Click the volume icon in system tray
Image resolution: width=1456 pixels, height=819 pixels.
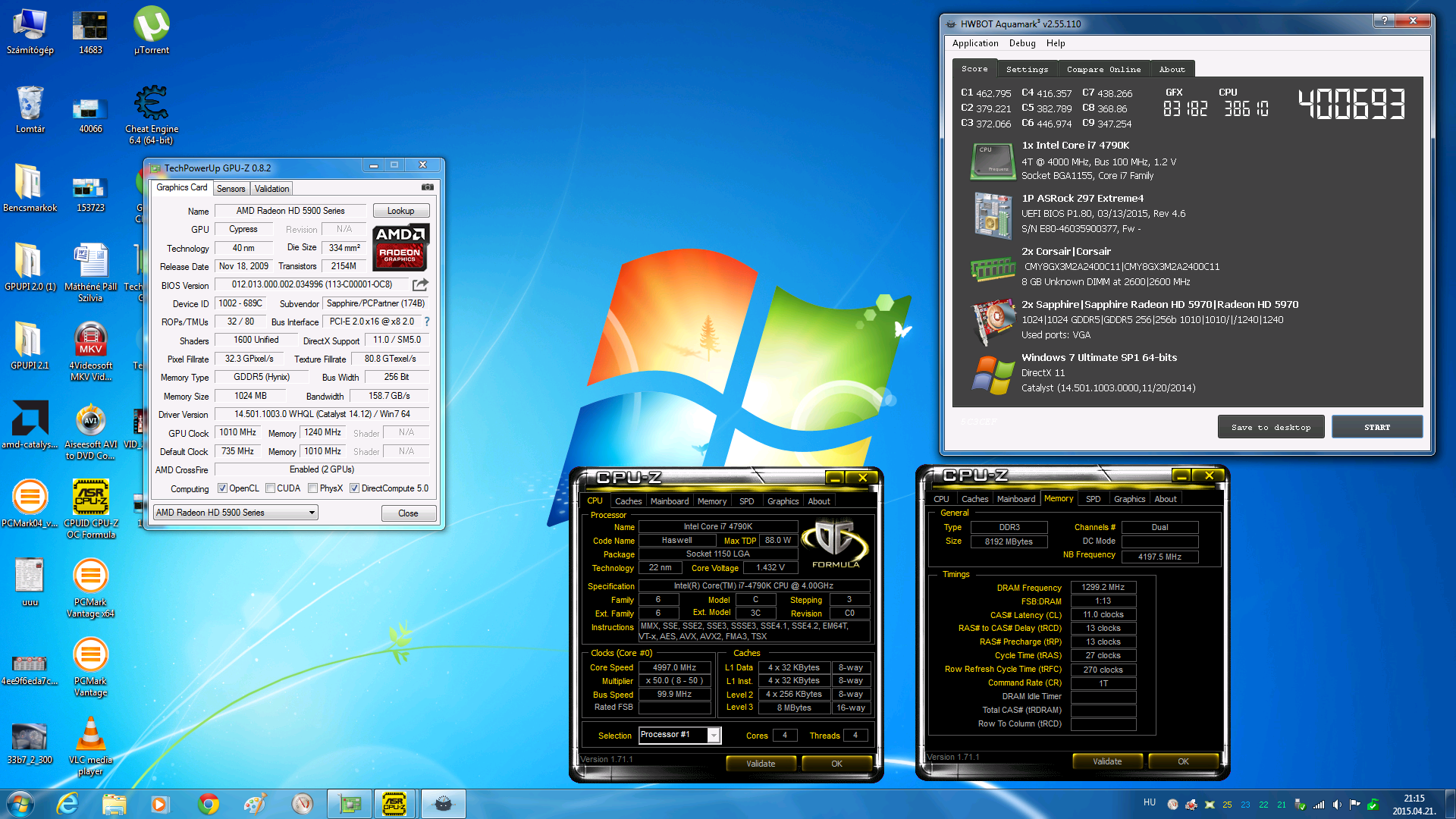coord(1337,805)
